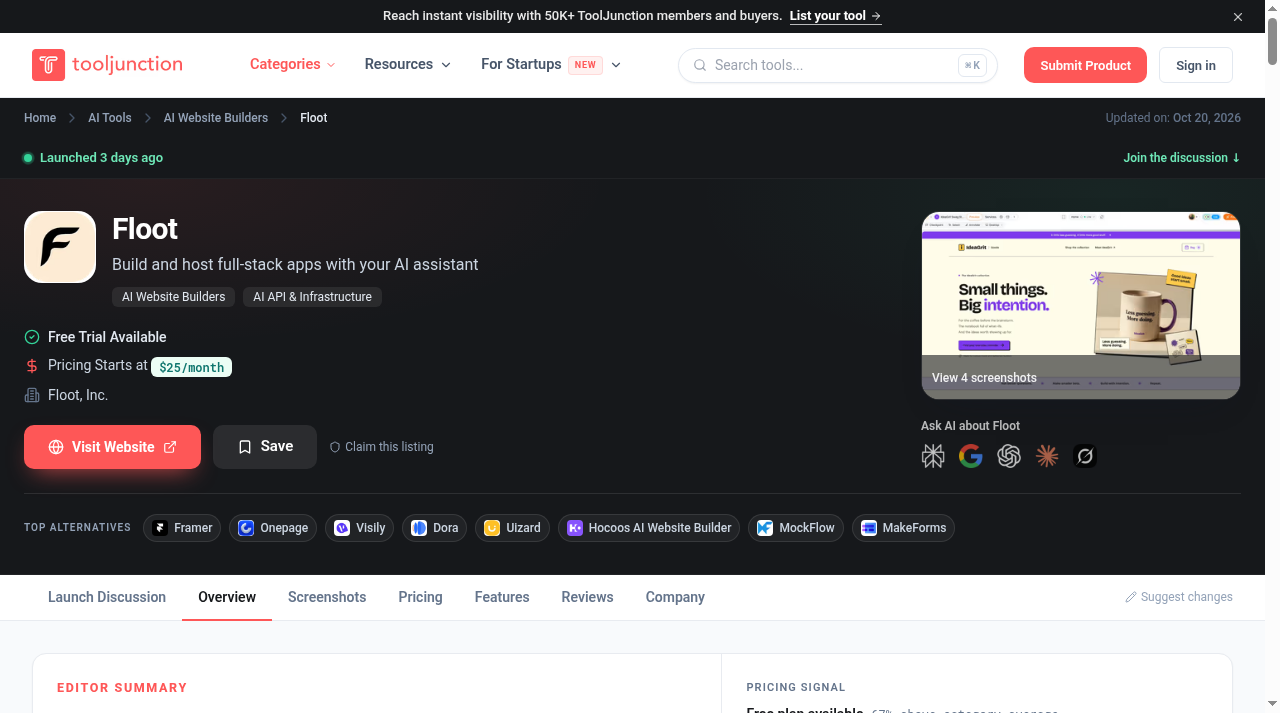Image resolution: width=1280 pixels, height=713 pixels.
Task: Click the Updated on Oct 20, 2026 text
Action: pos(1173,118)
